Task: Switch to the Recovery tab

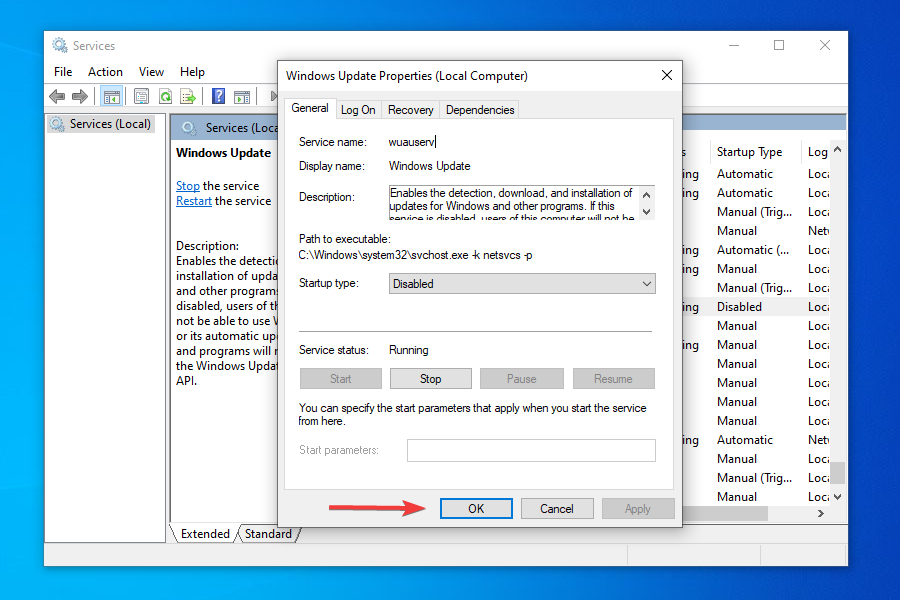Action: coord(410,109)
